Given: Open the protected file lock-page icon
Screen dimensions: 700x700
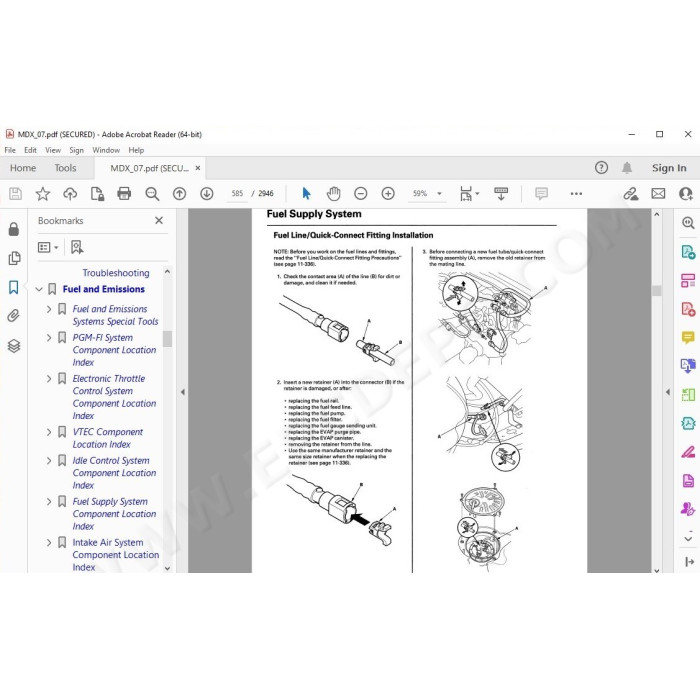Looking at the screenshot, I should coord(97,194).
